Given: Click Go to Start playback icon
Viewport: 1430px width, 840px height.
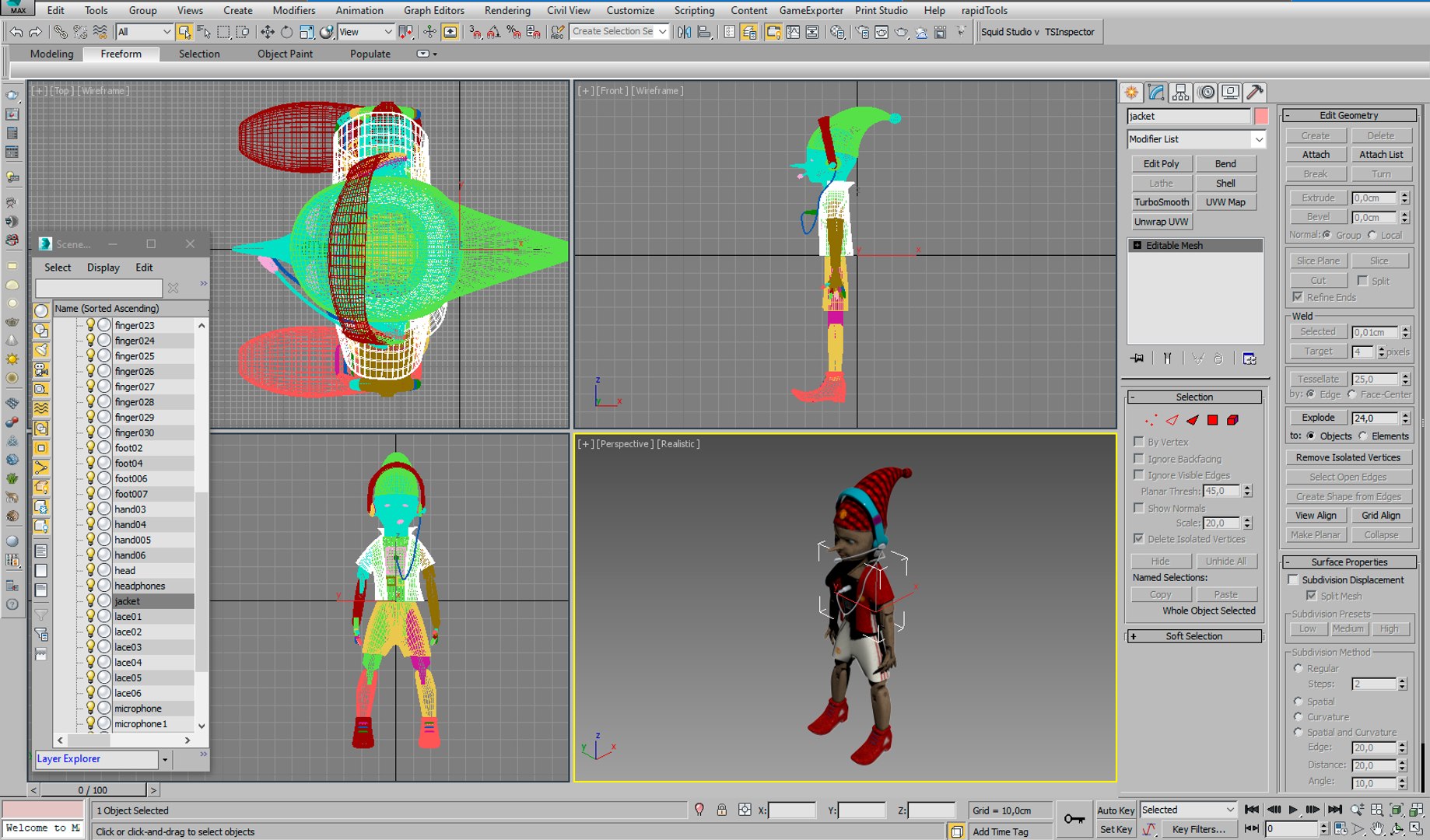Looking at the screenshot, I should coord(1252,810).
